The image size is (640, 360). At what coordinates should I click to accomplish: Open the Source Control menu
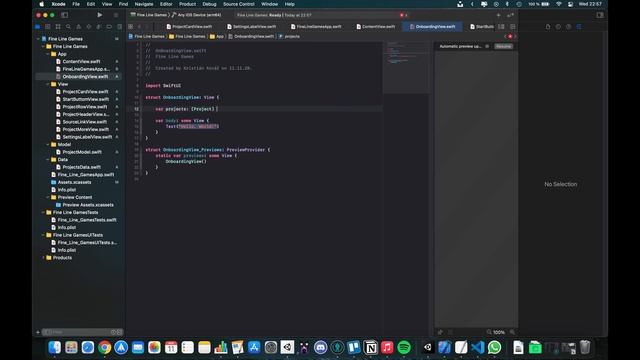[239, 4]
